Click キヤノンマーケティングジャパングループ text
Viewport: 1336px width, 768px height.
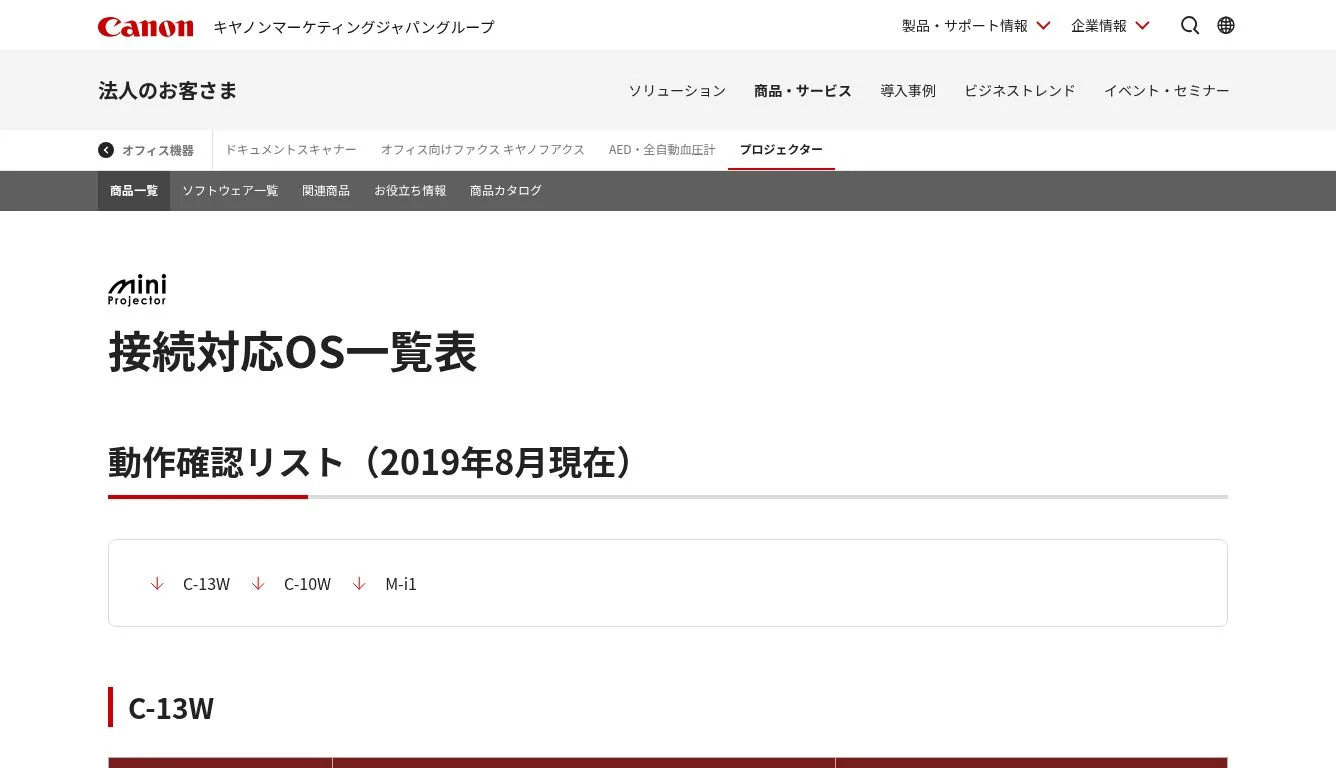click(x=354, y=27)
